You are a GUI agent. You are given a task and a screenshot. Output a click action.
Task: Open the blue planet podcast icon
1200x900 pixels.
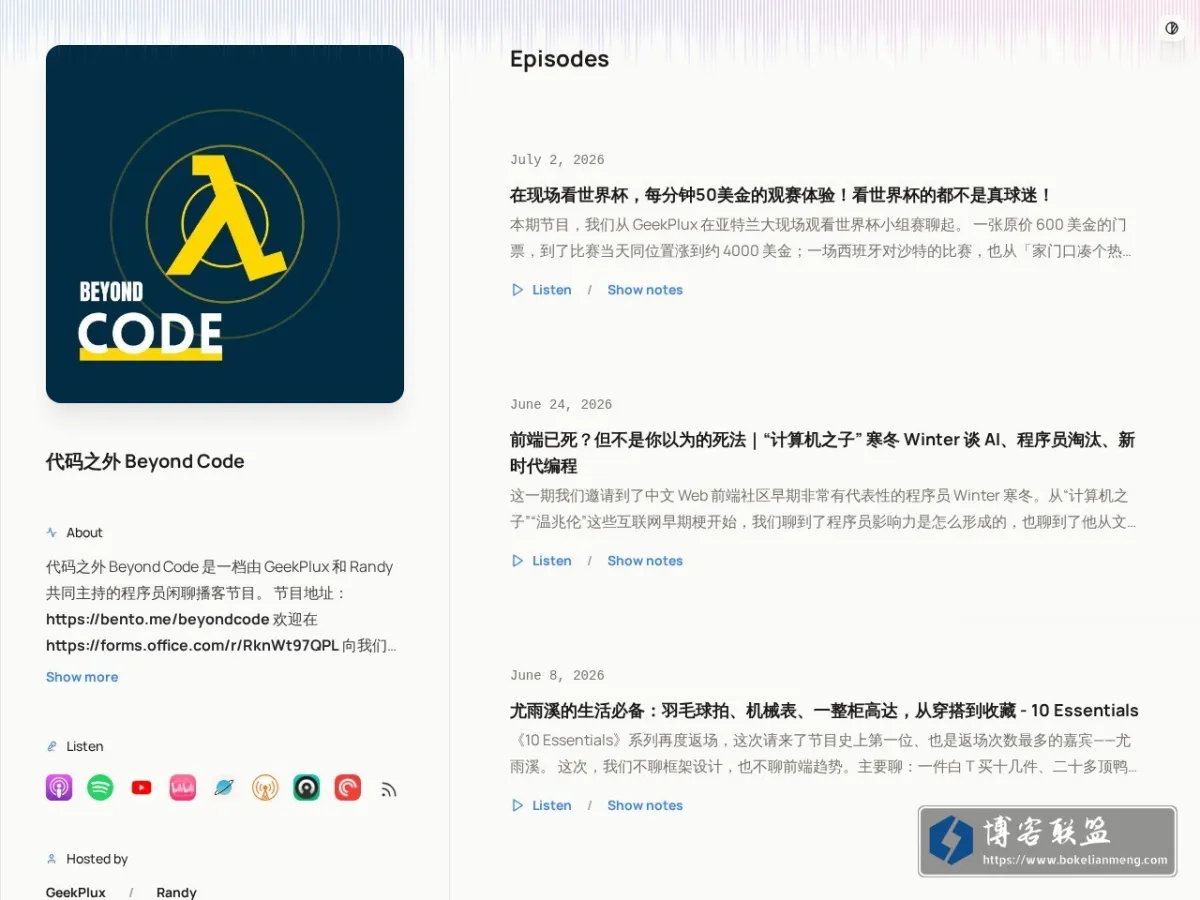(223, 788)
